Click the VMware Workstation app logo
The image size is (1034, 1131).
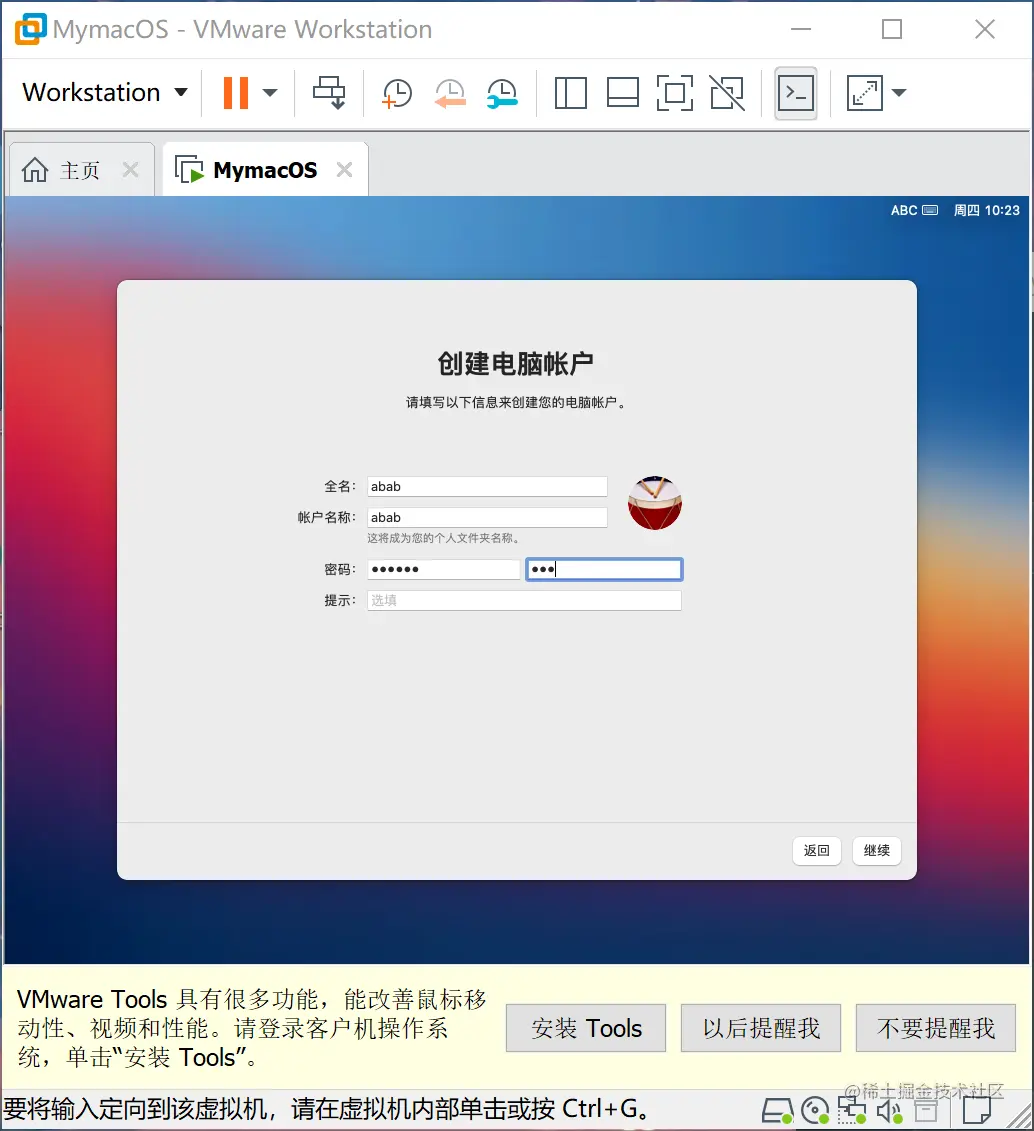(x=31, y=29)
